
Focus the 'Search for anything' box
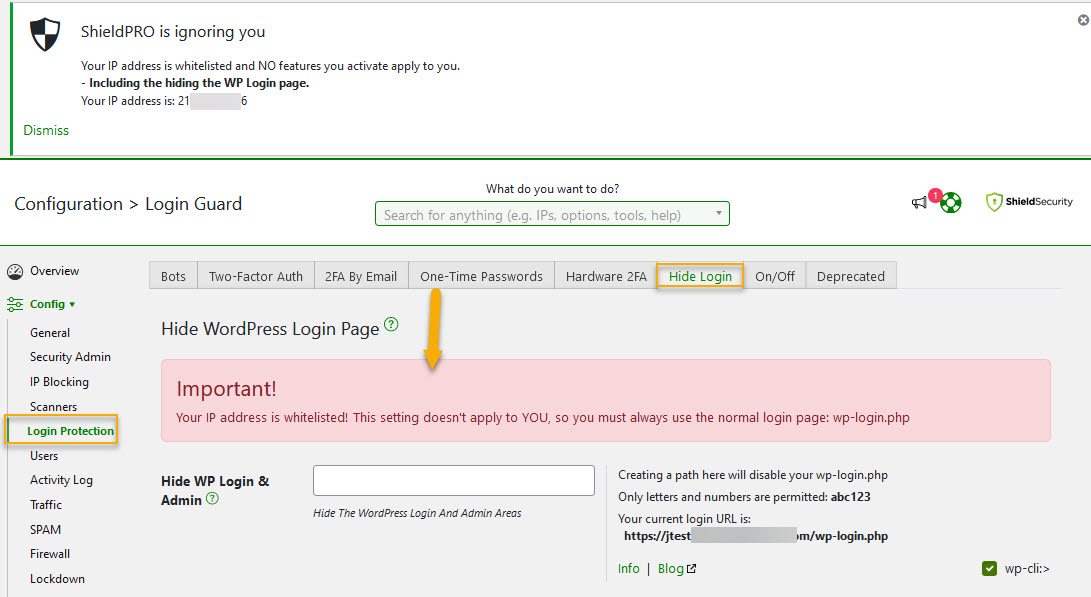pyautogui.click(x=552, y=214)
